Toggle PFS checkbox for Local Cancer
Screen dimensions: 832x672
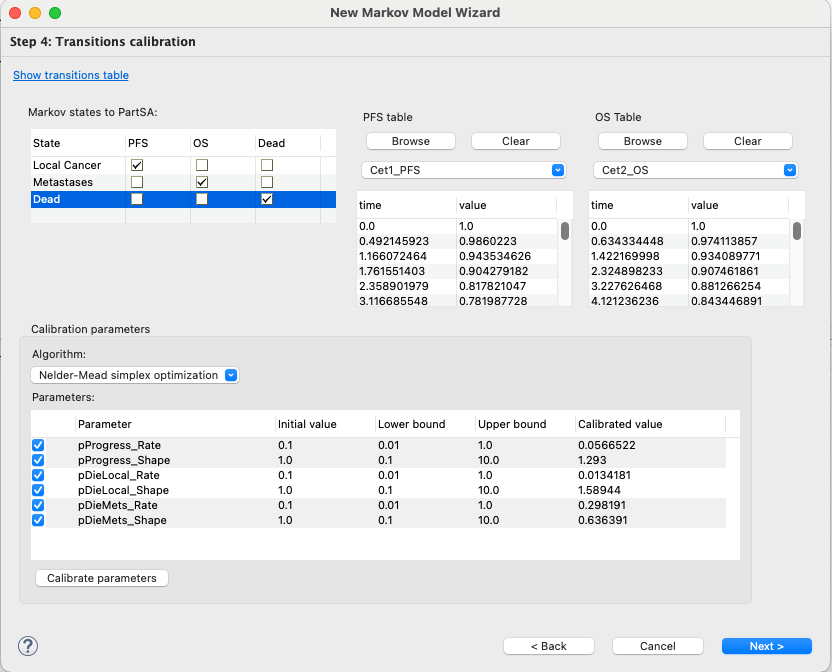tap(137, 165)
